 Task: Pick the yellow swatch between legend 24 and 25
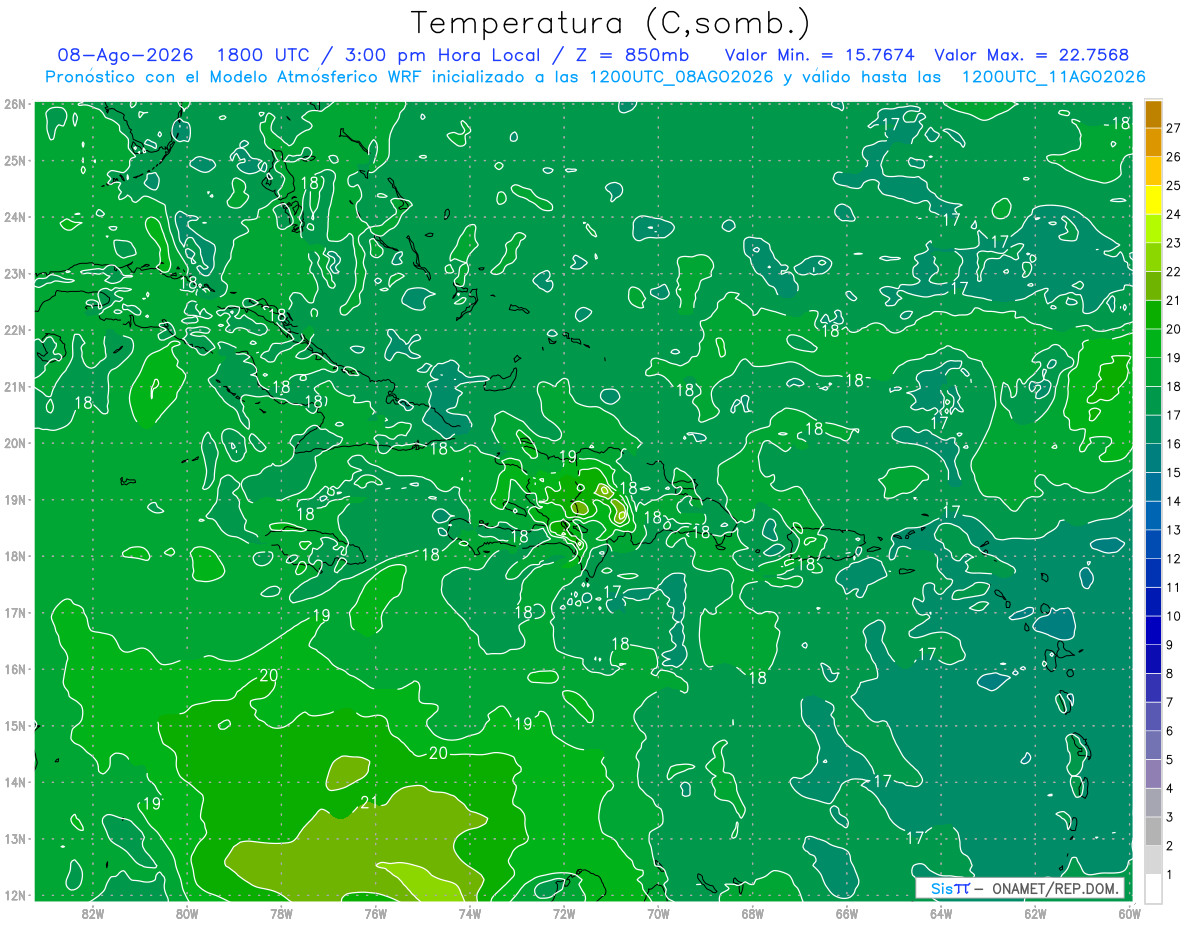coord(1153,200)
